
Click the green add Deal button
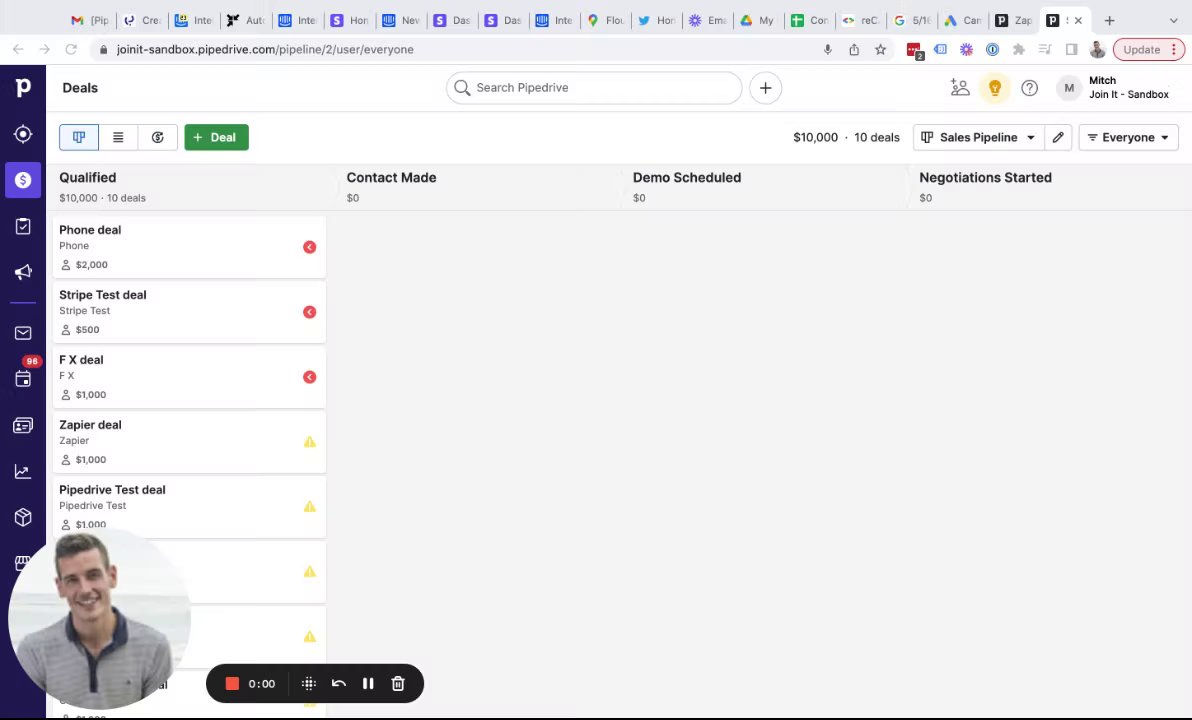click(x=217, y=138)
